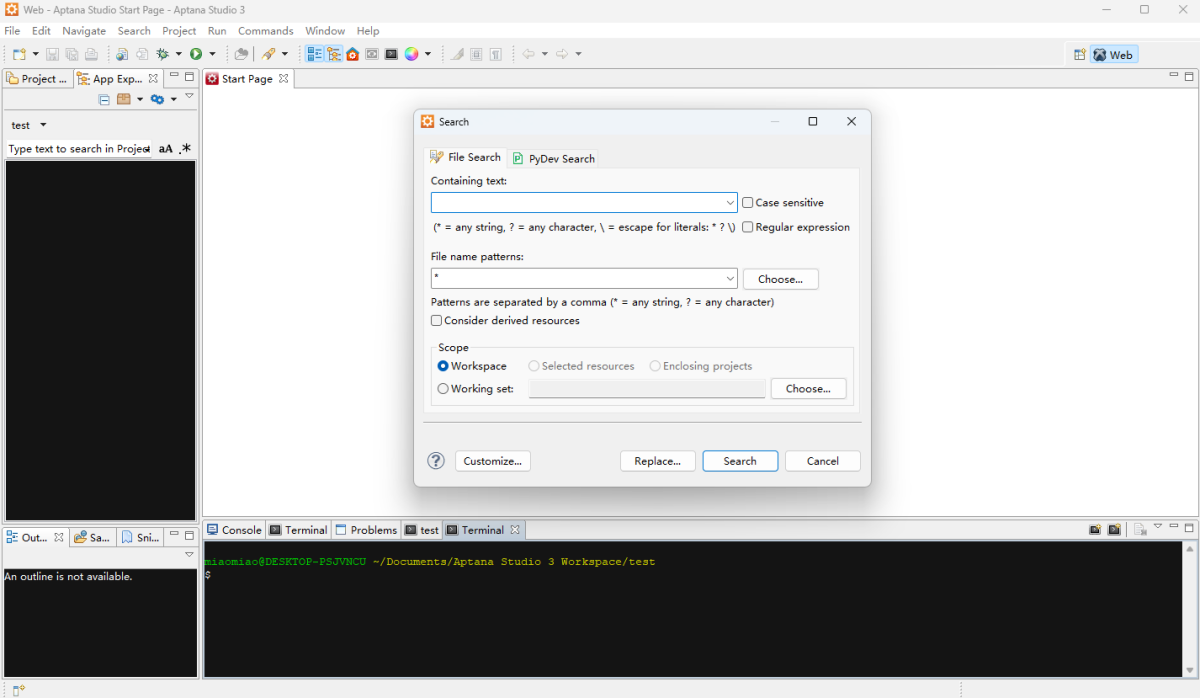Click the project search text field
Screen dimensions: 1200x698
[x=78, y=149]
